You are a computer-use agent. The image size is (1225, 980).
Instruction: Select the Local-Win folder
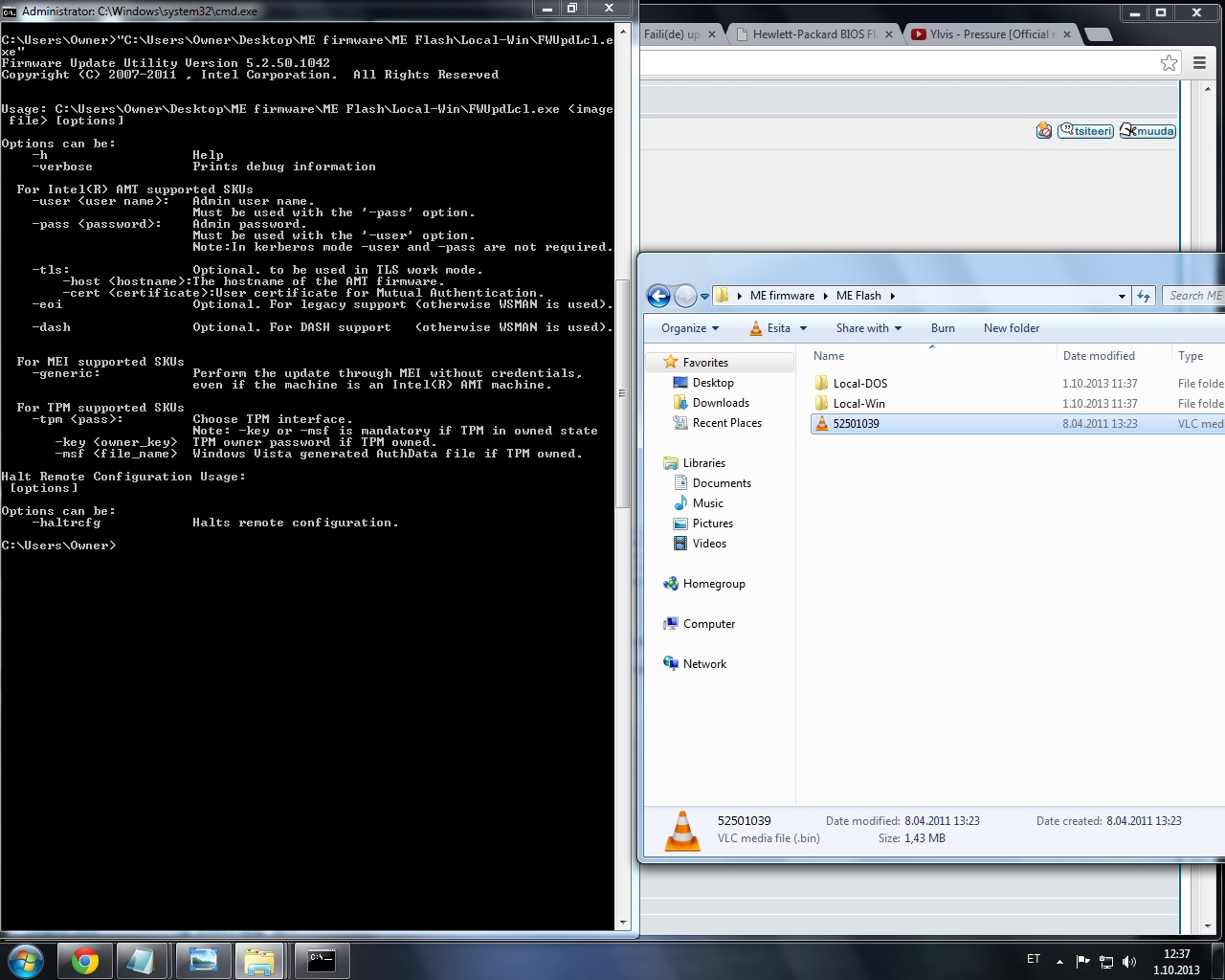pos(858,404)
